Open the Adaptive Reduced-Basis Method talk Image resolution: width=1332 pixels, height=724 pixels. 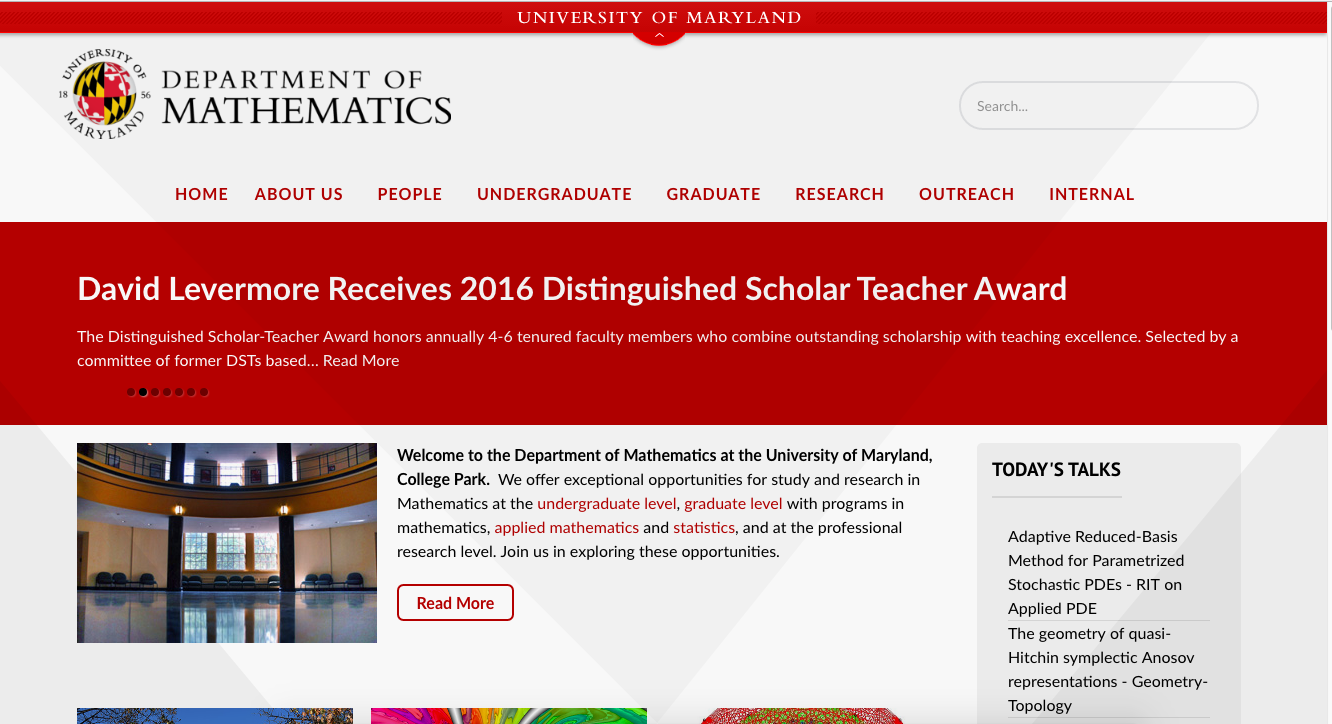coord(1096,572)
